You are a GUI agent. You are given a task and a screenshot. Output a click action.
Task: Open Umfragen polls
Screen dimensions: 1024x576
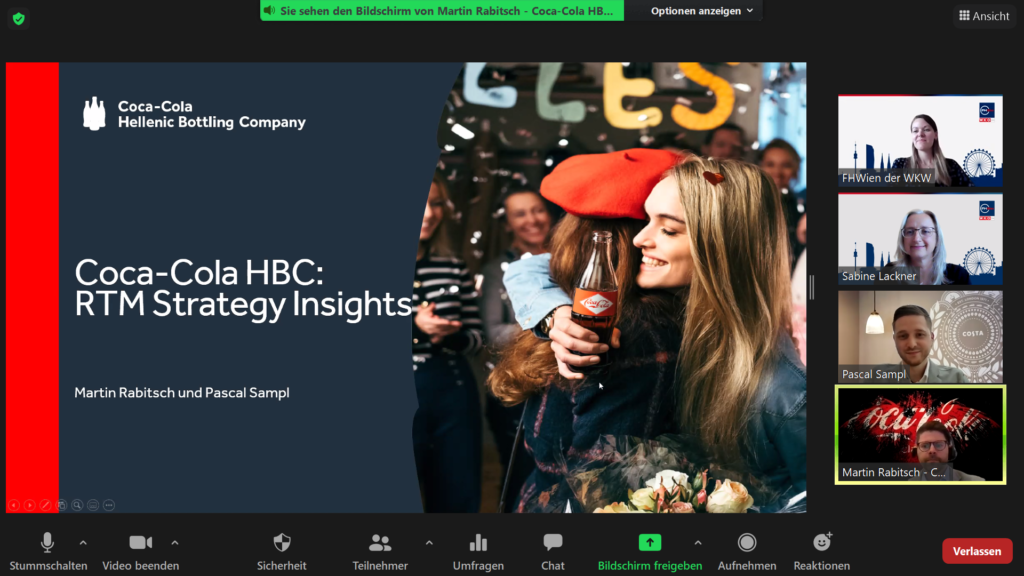coord(478,552)
